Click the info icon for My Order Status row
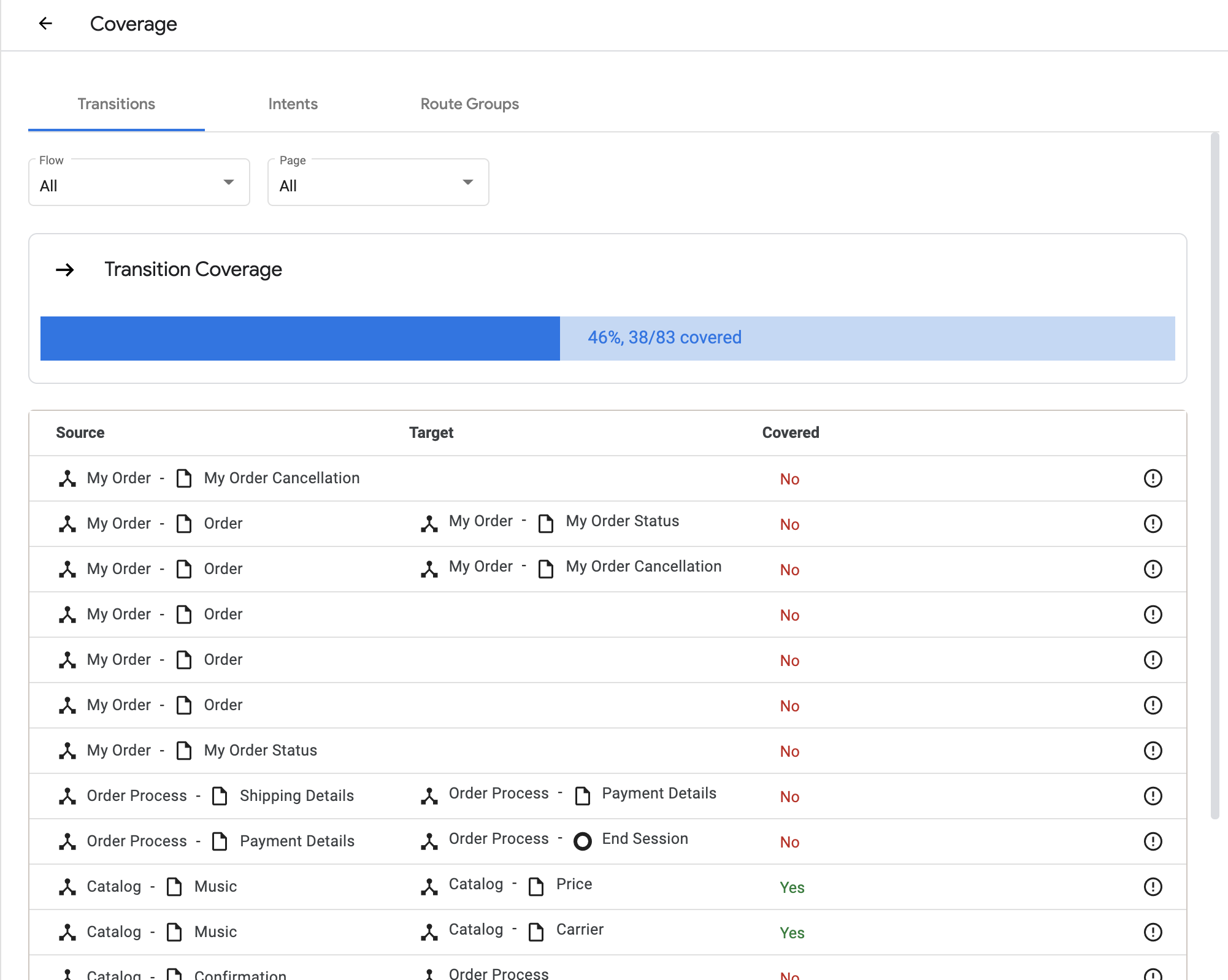Screen dimensions: 1228x980 (x=1154, y=750)
